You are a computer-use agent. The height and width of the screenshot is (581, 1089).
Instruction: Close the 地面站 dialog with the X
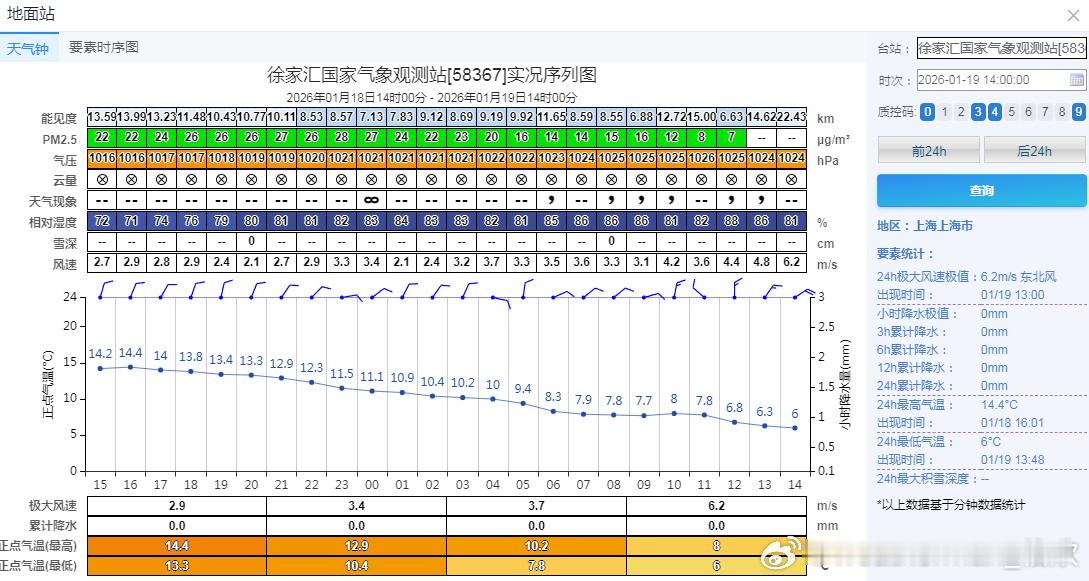click(1073, 15)
